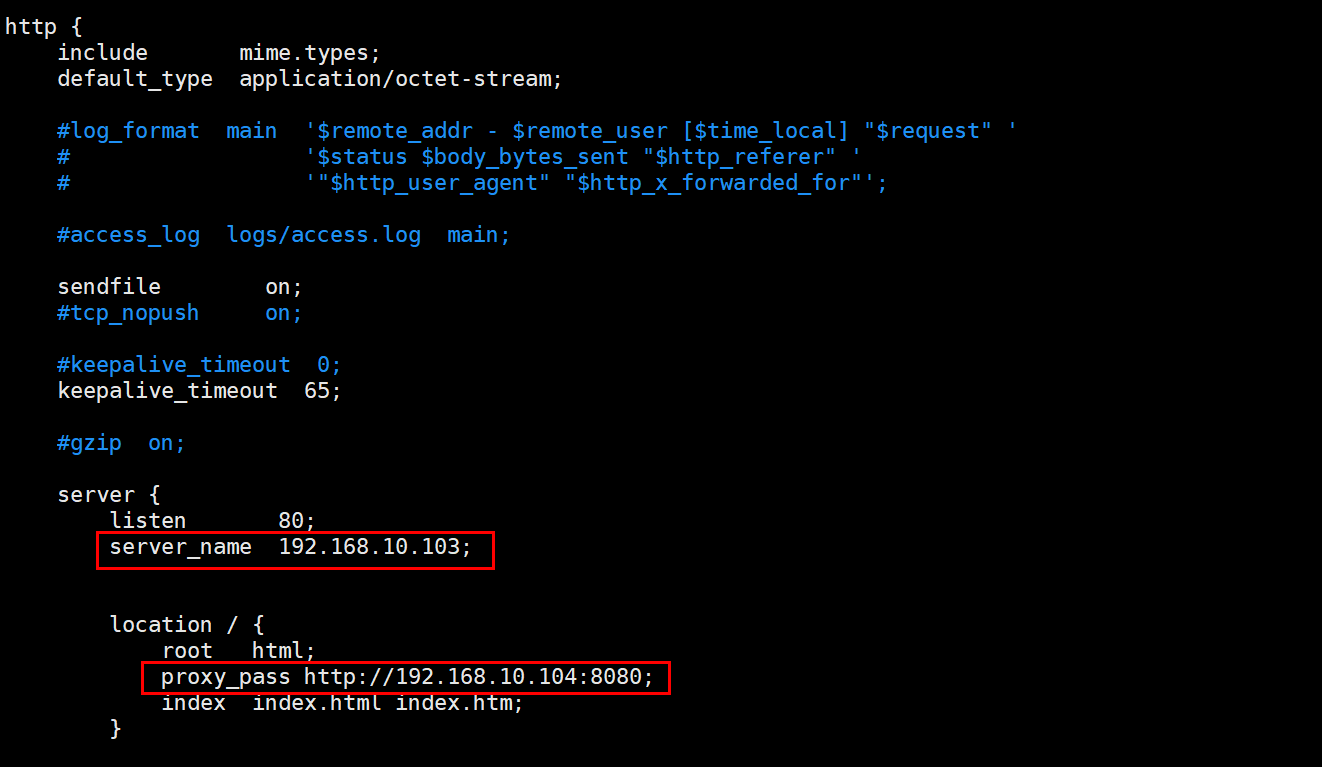Click the server opening brace line

109,495
